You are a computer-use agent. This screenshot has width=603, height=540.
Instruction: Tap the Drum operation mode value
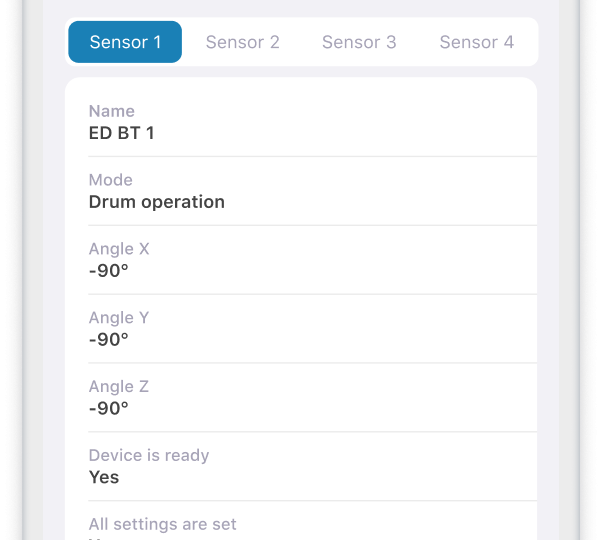(157, 202)
